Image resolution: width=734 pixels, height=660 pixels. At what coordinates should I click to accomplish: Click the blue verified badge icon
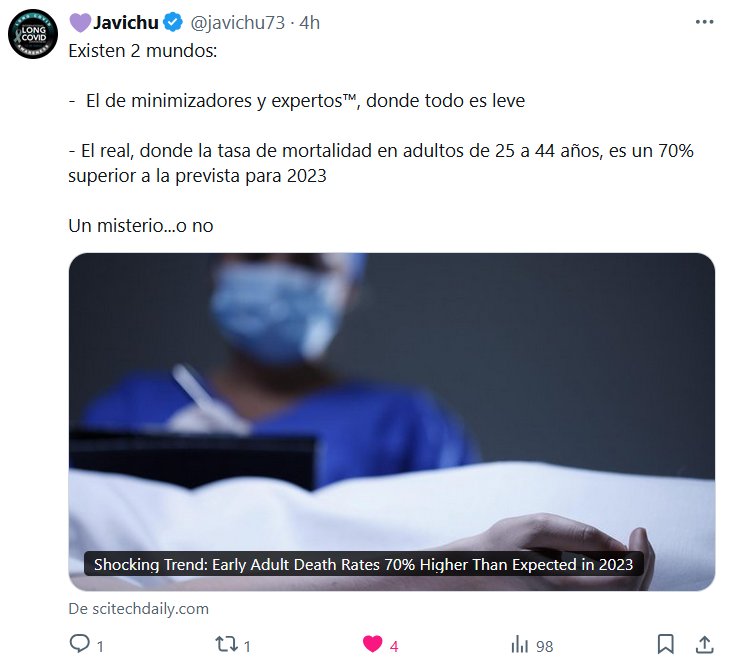(174, 22)
